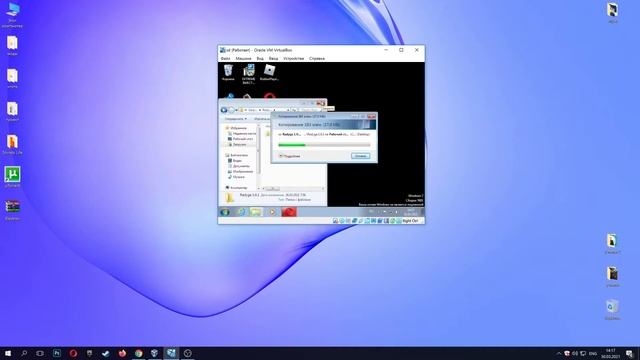The image size is (640, 360).
Task: Open the Вид menu in VirtualBox
Action: (260, 59)
